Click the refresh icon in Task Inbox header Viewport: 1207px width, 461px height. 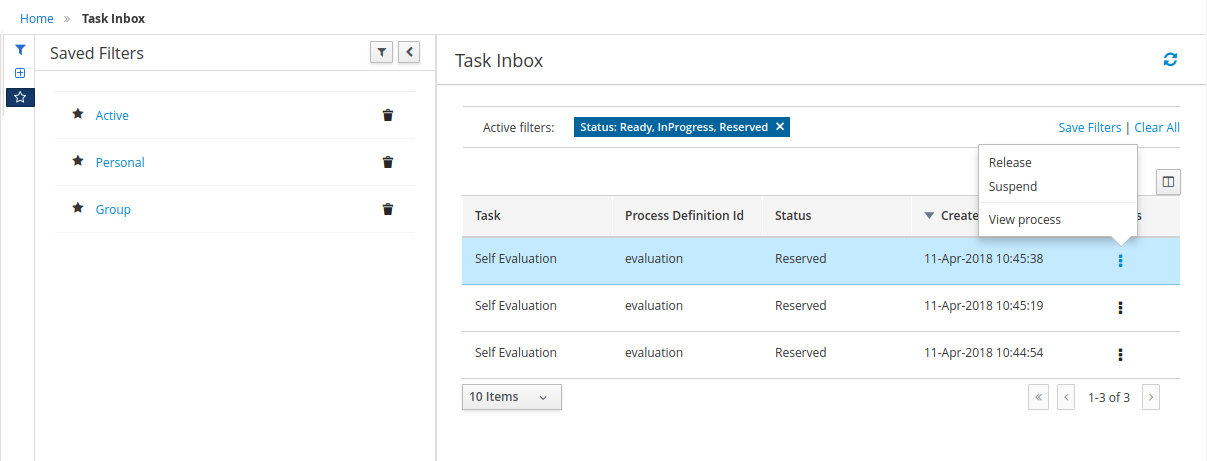[x=1170, y=60]
